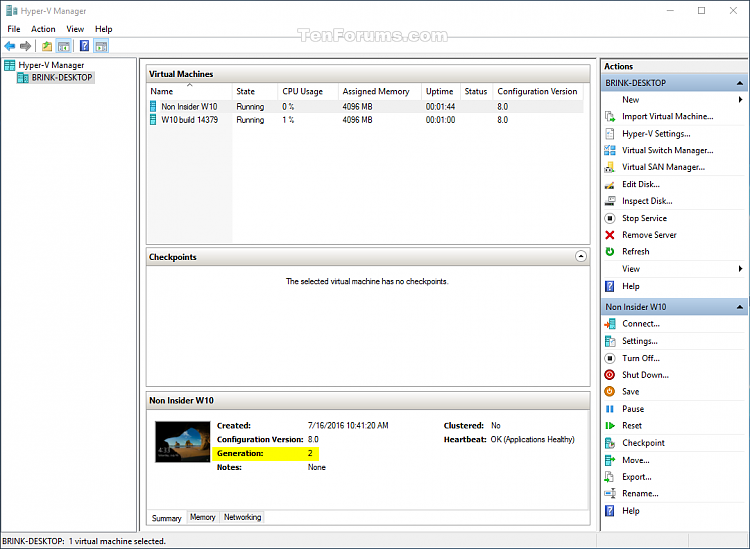Expand the View submenu arrow in Actions

[740, 269]
